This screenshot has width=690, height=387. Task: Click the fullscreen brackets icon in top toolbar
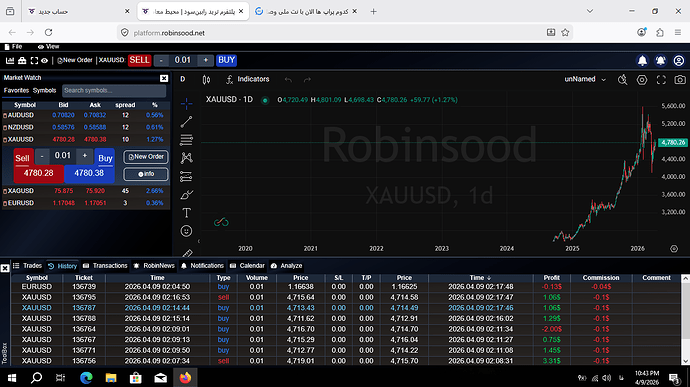tap(34, 60)
